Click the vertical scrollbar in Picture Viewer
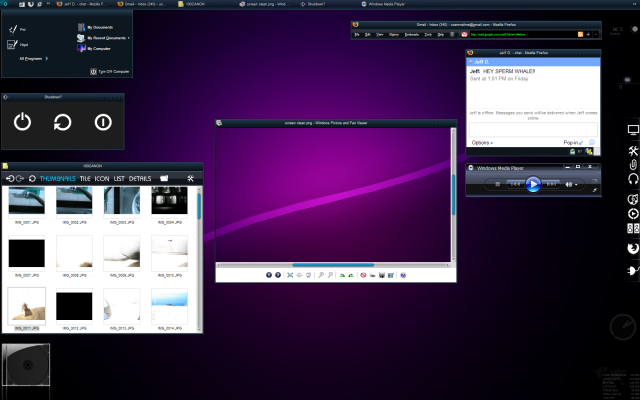The image size is (640, 400). coord(453,195)
